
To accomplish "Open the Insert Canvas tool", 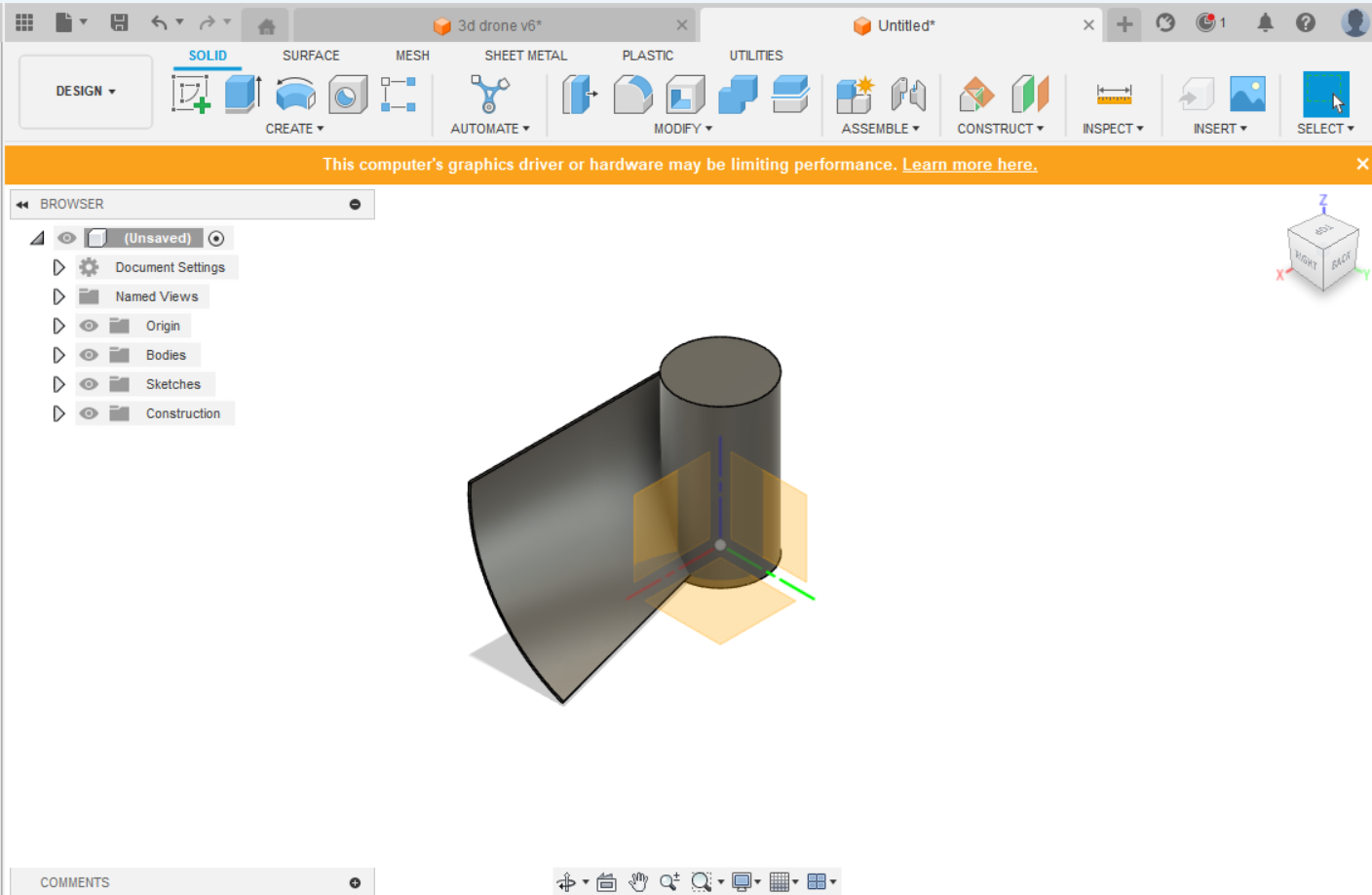I will [1246, 94].
